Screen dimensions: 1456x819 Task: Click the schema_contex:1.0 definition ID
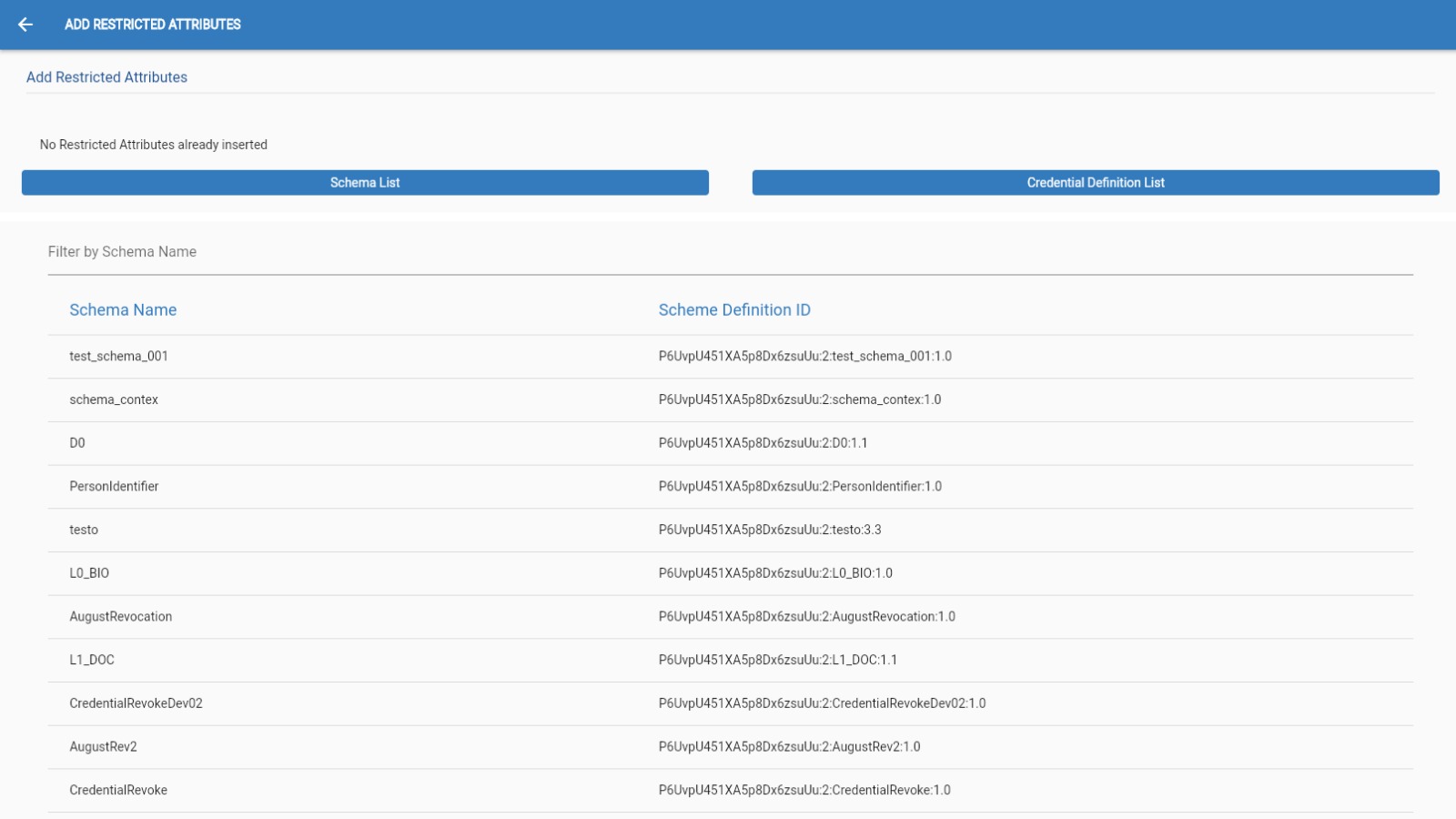[800, 399]
